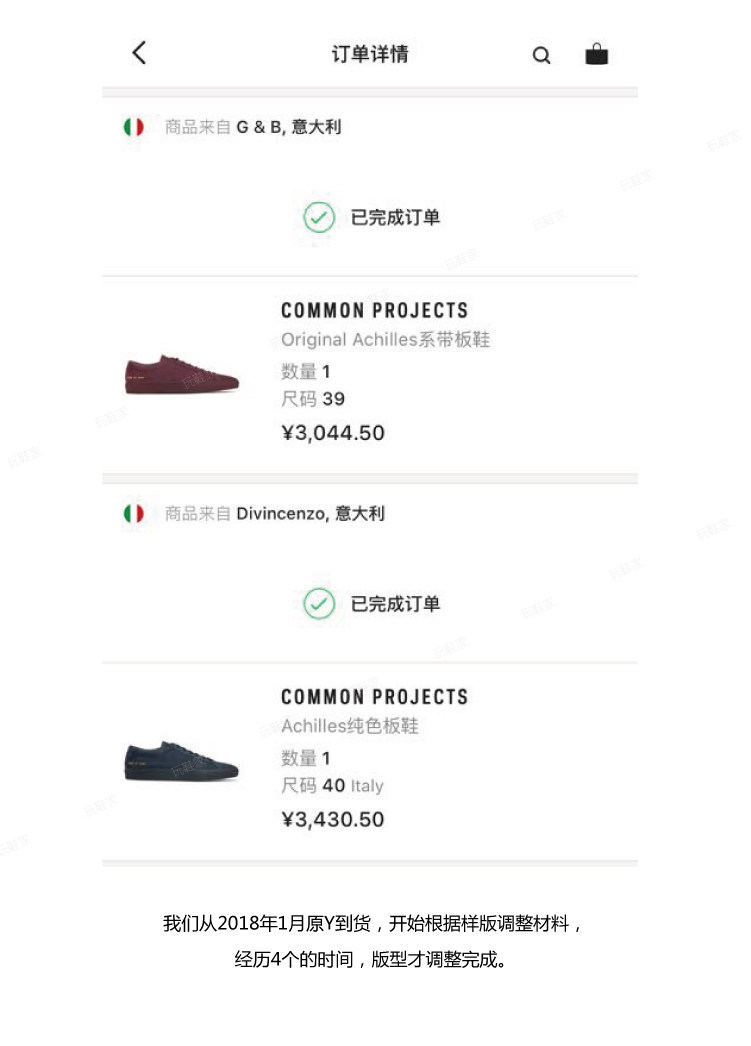
Task: Open the shopping bag icon
Action: [x=596, y=54]
